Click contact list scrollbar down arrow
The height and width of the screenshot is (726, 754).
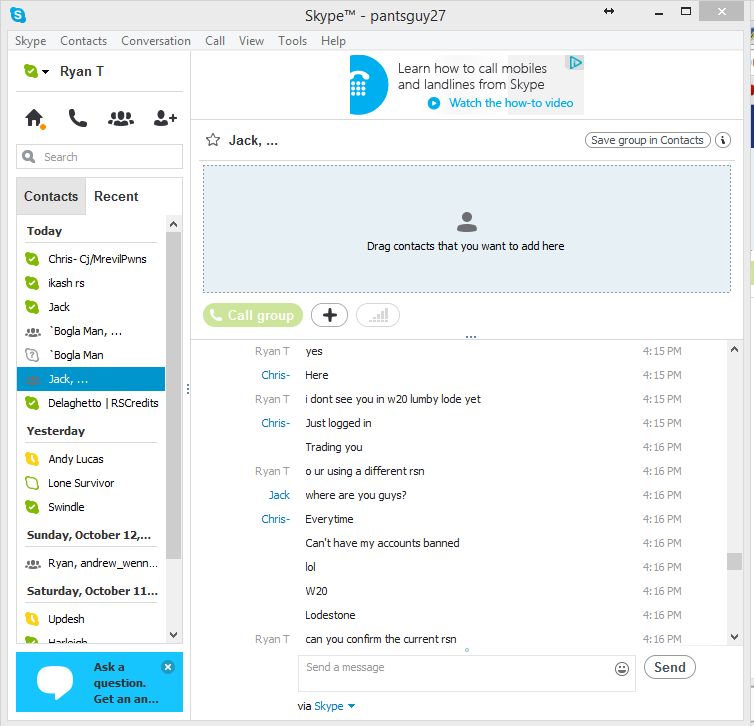click(x=174, y=635)
